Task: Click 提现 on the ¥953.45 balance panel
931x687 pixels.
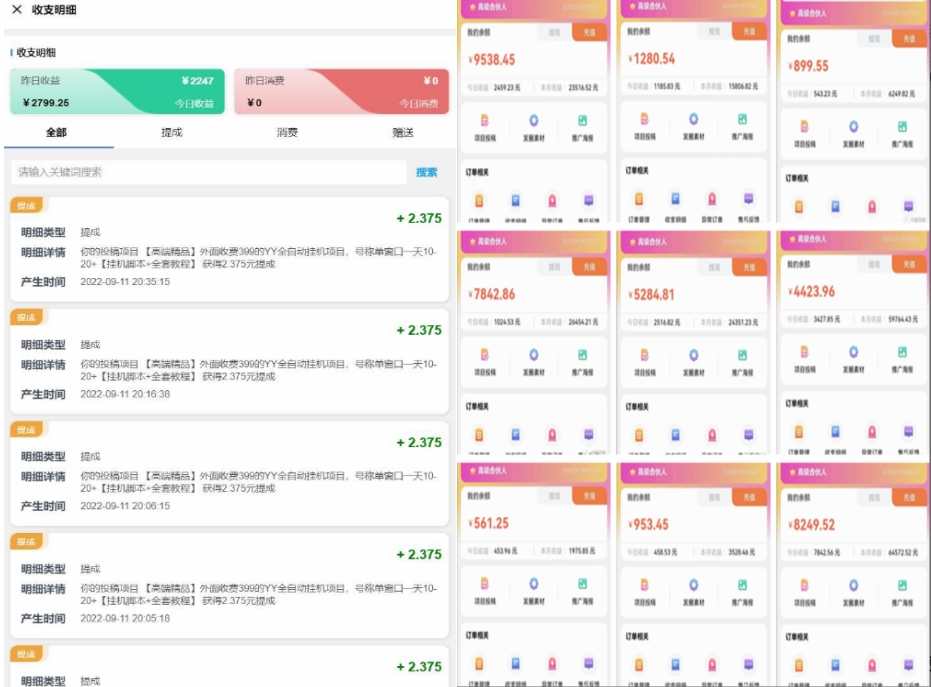Action: point(714,497)
